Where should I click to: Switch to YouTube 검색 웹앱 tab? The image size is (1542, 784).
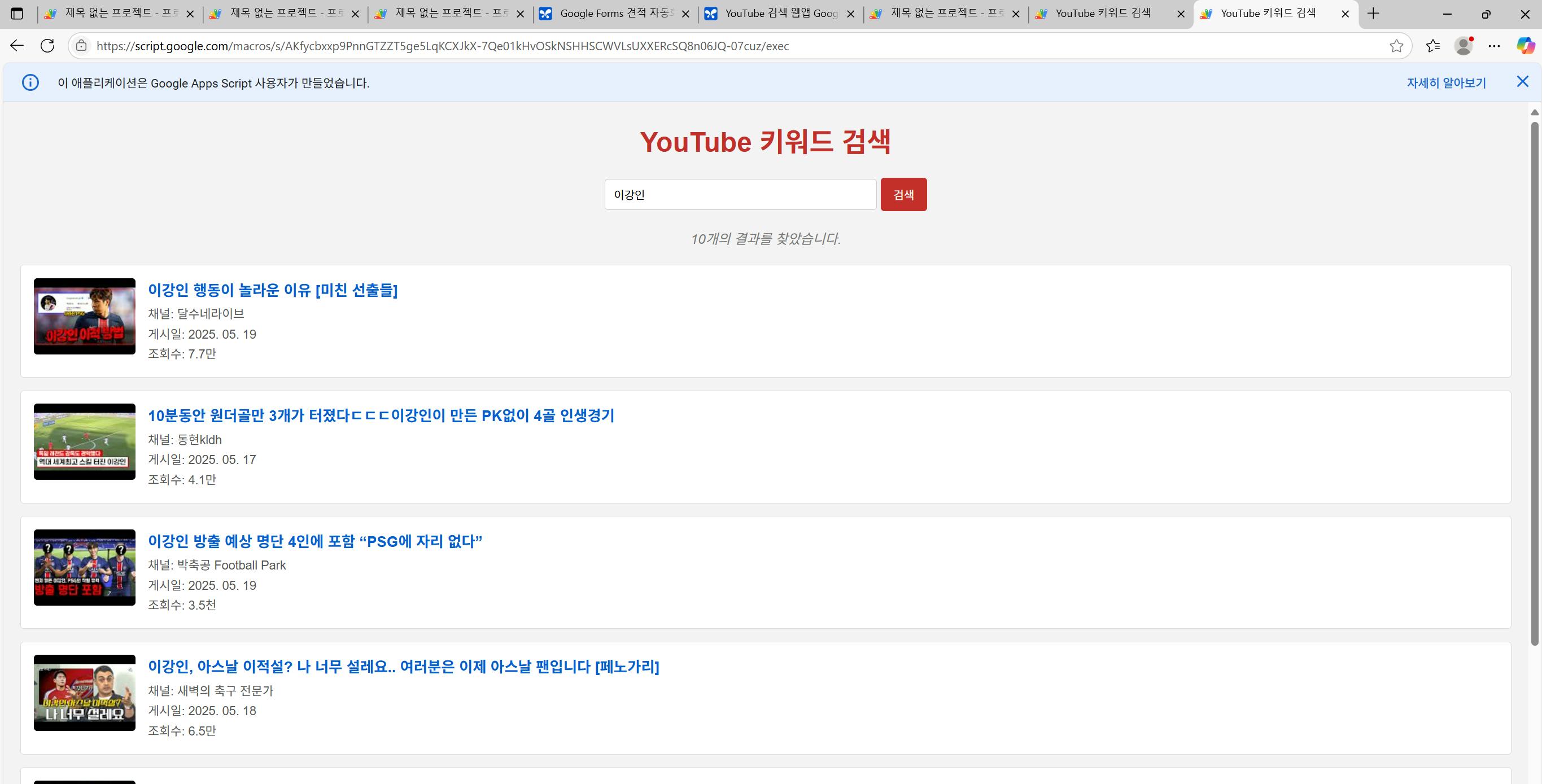click(780, 13)
